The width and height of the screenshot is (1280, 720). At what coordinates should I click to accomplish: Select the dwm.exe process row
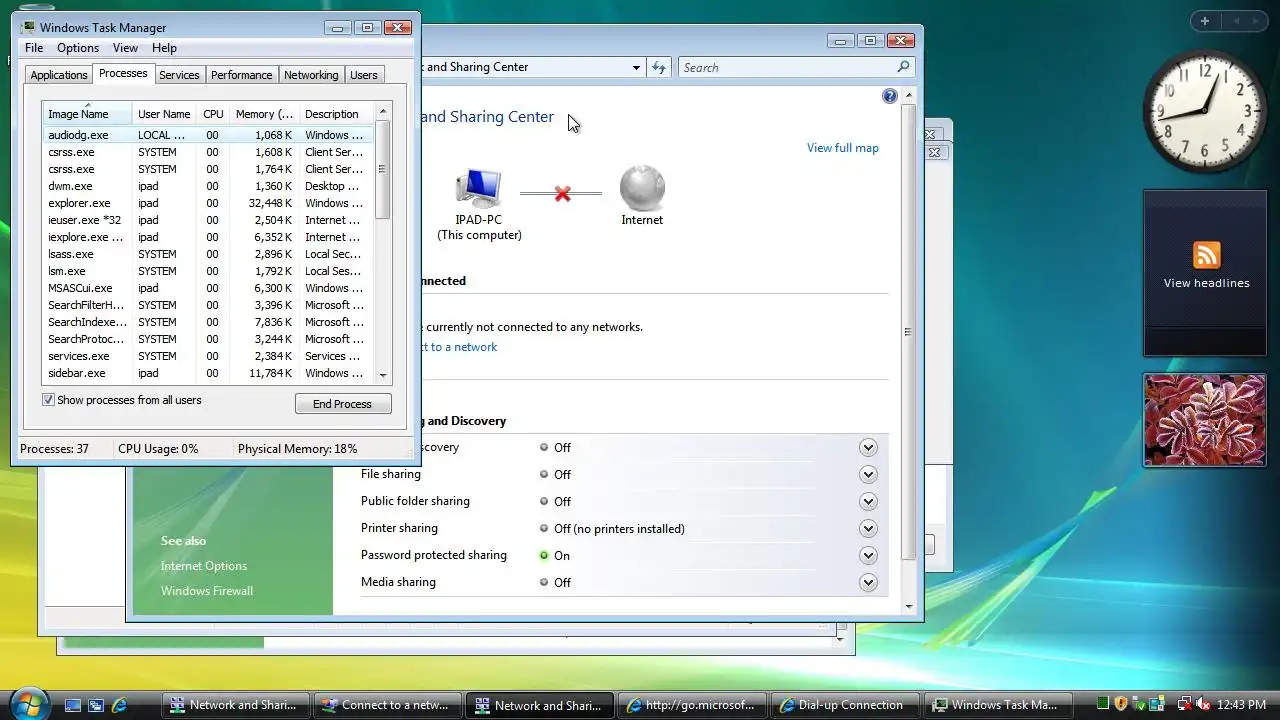[x=208, y=186]
